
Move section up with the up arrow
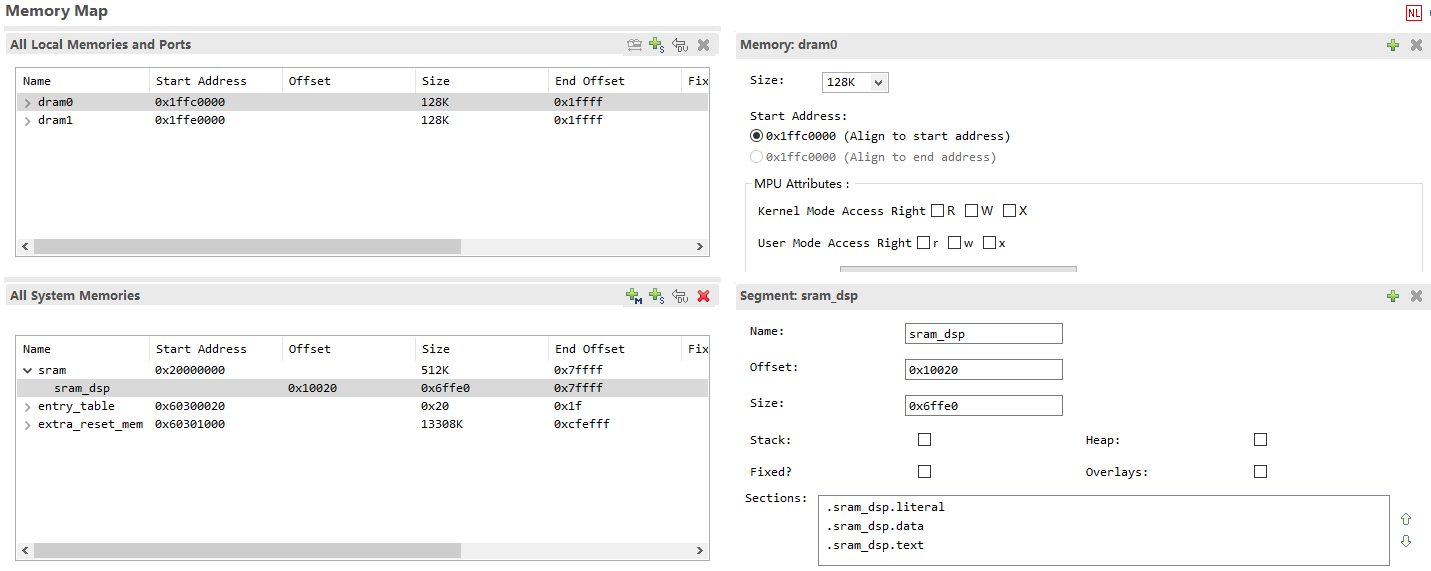coord(1406,519)
